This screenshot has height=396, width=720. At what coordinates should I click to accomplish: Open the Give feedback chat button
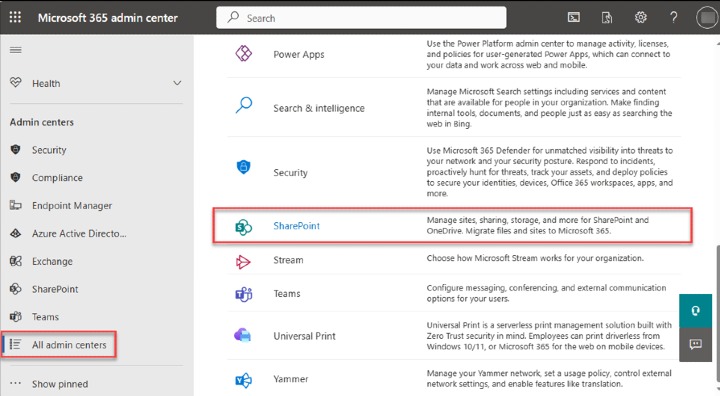696,344
